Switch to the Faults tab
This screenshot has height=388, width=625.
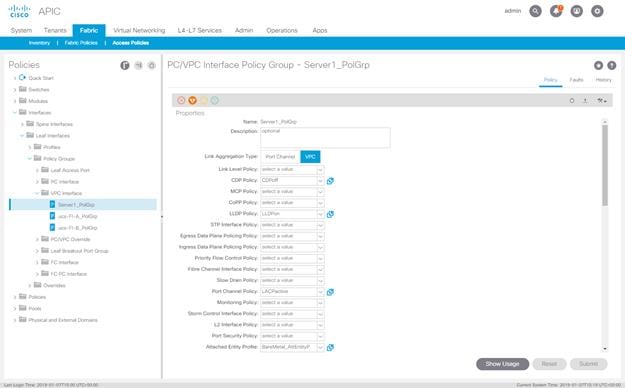coord(576,80)
